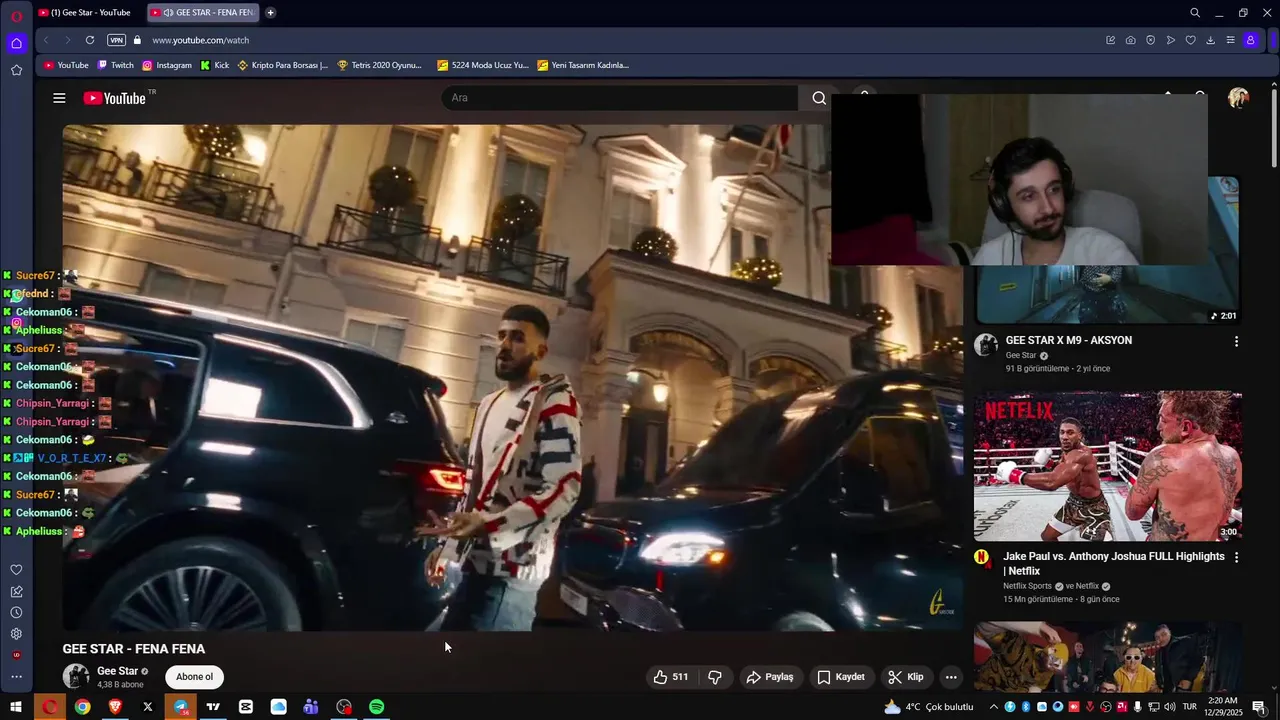The width and height of the screenshot is (1280, 720).
Task: Open Opera sidebar history clock icon
Action: coord(16,612)
